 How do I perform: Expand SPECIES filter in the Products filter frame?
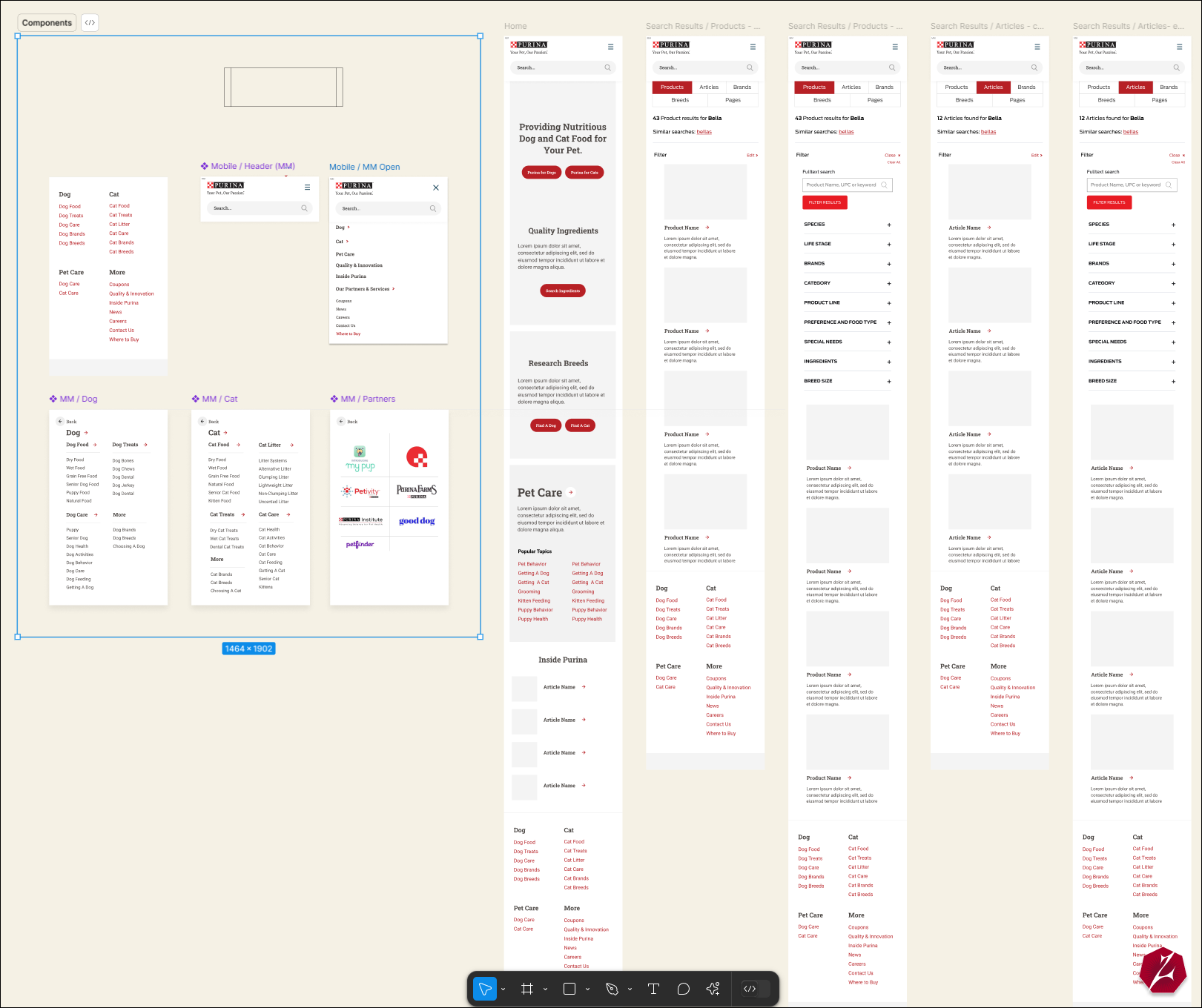pos(889,225)
